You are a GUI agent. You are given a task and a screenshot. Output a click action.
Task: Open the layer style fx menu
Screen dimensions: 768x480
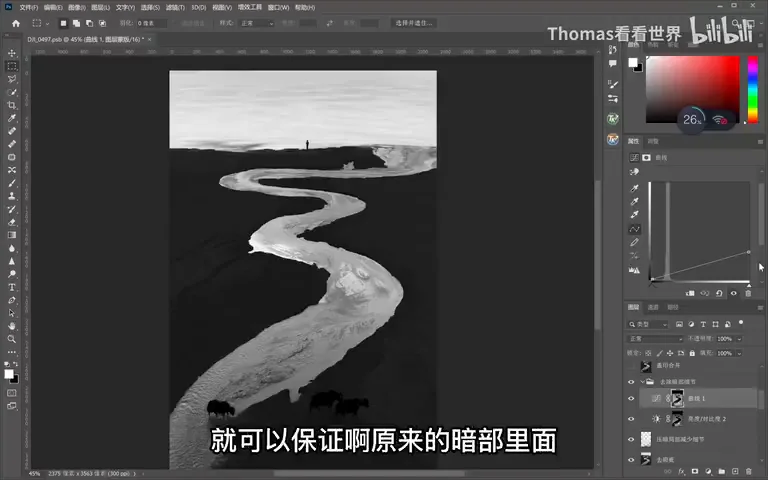(x=681, y=471)
